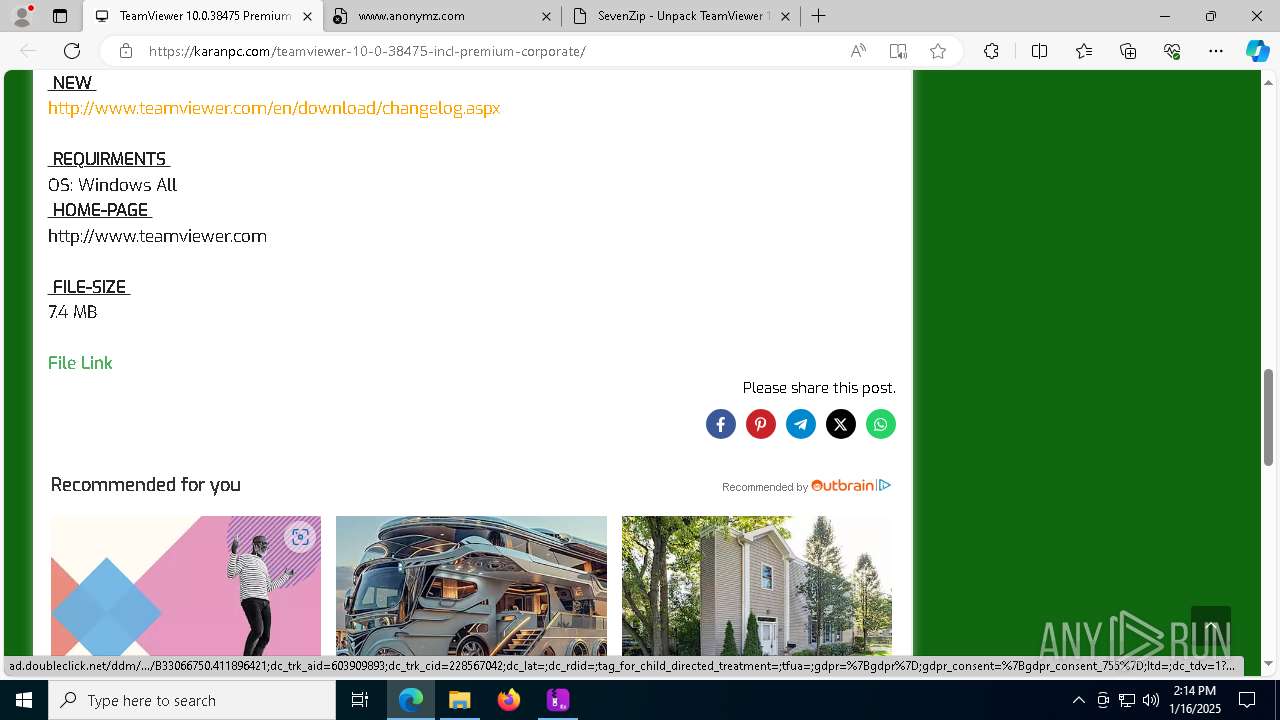Toggle Split screen view icon
This screenshot has height=720, width=1280.
pyautogui.click(x=1039, y=51)
